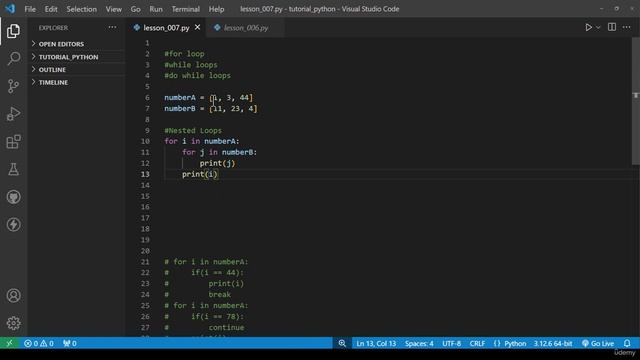The width and height of the screenshot is (640, 360).
Task: Click ports forwarded status indicator
Action: (x=70, y=343)
